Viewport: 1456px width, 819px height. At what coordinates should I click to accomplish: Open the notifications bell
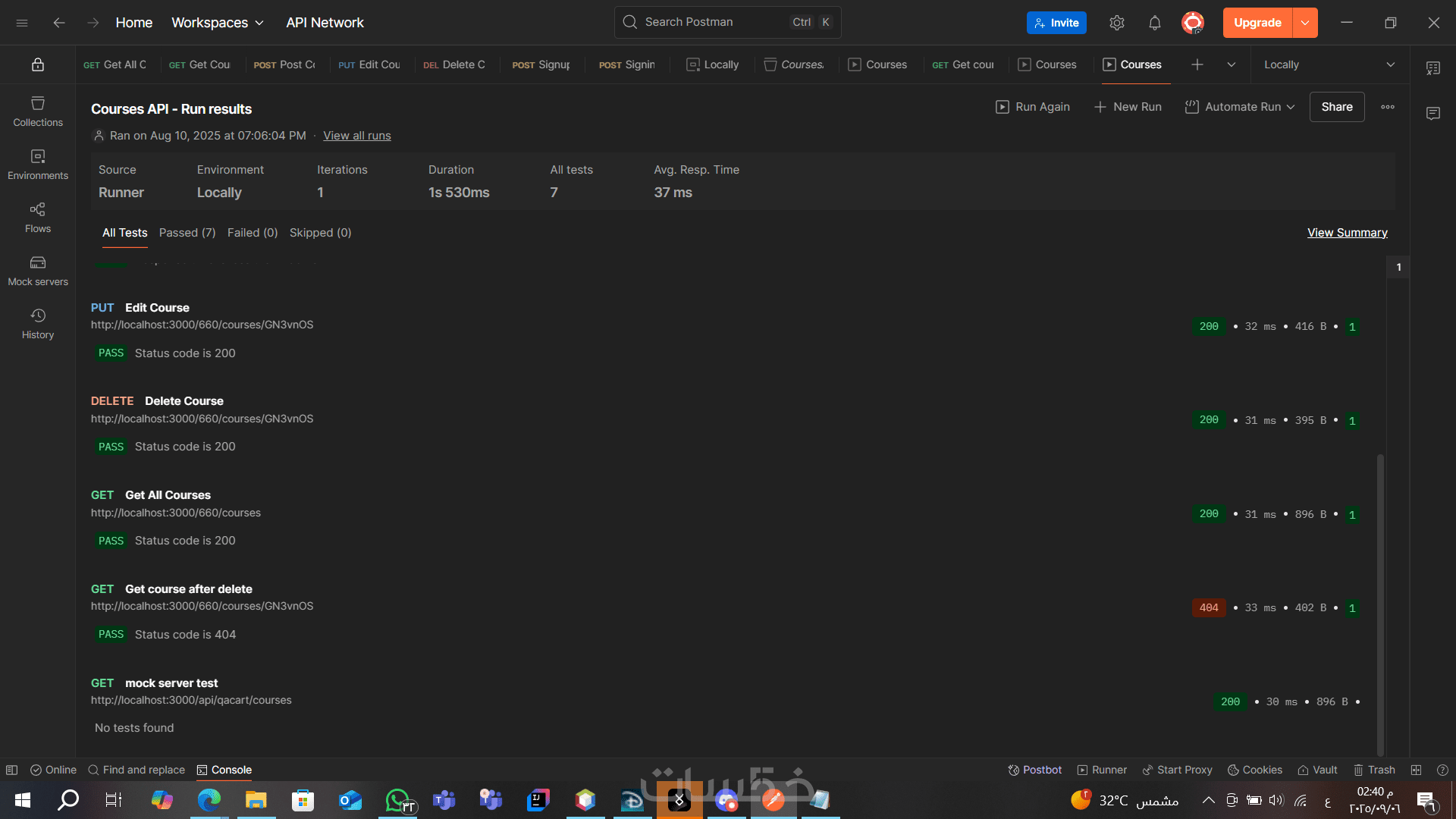pyautogui.click(x=1154, y=23)
